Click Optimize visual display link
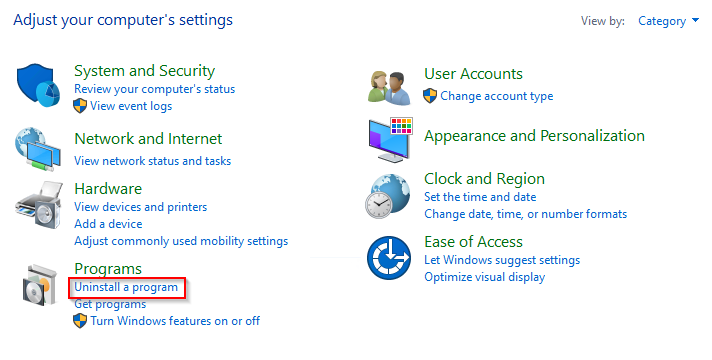 pyautogui.click(x=485, y=277)
